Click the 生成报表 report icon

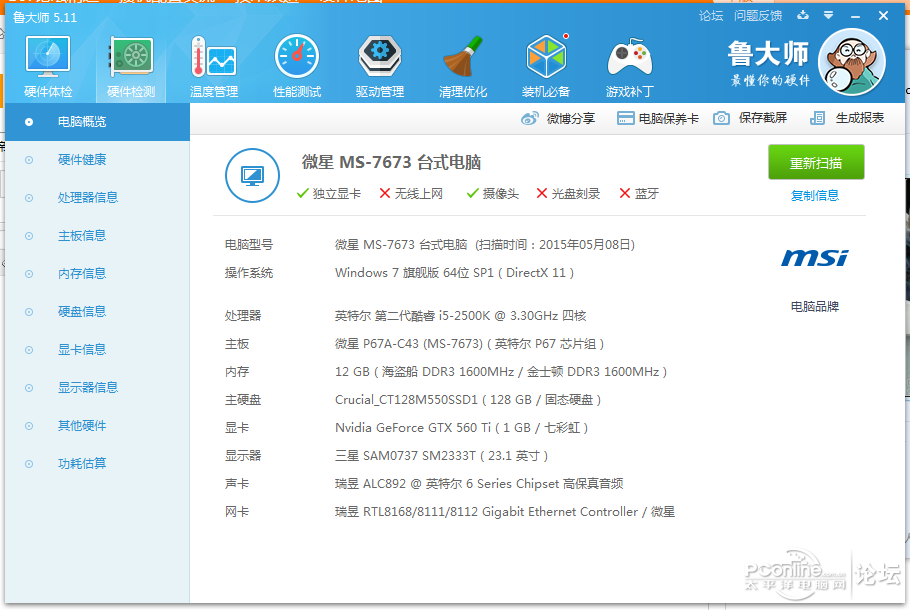(x=817, y=118)
